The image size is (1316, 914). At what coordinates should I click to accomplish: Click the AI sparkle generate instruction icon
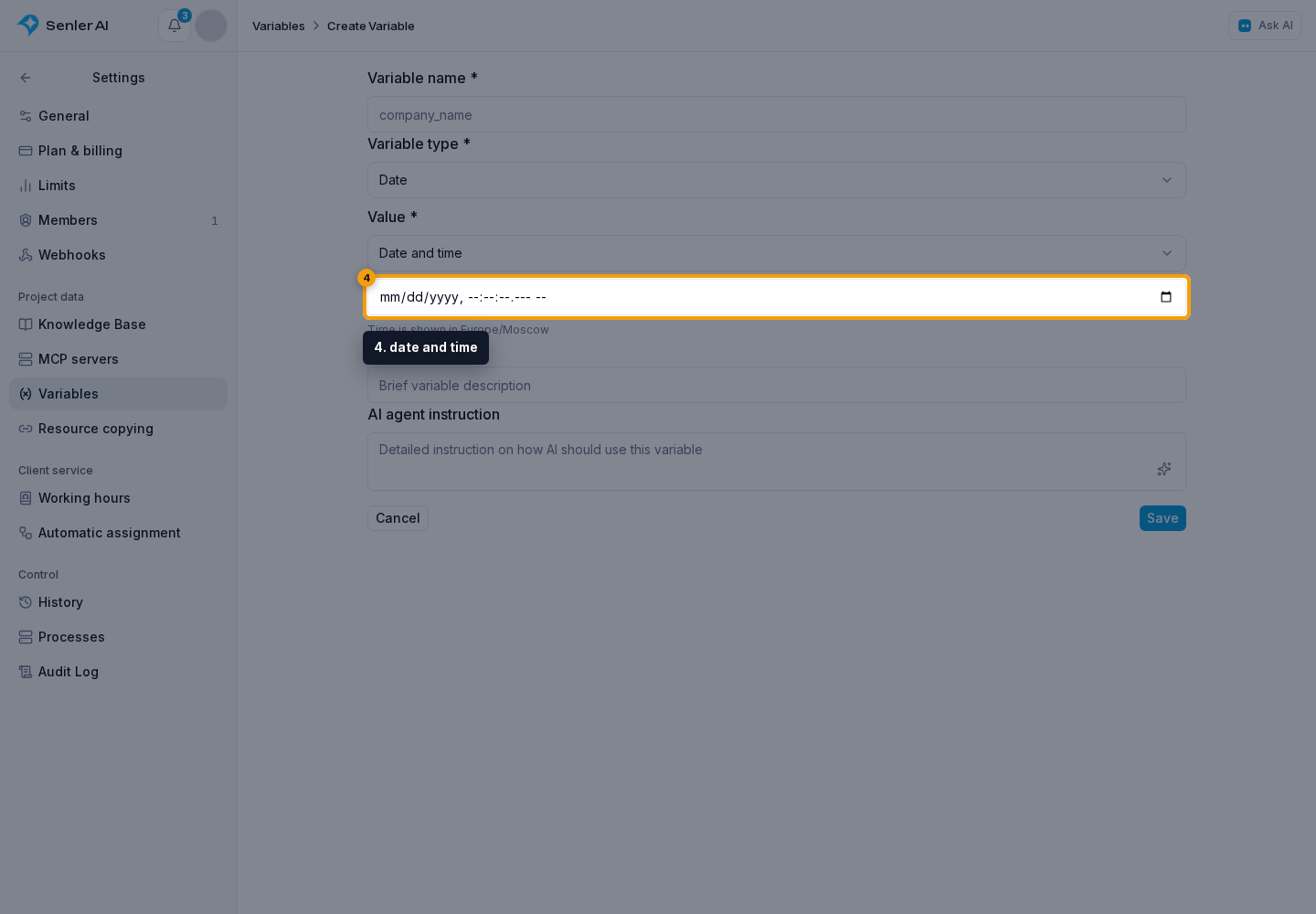(x=1164, y=469)
